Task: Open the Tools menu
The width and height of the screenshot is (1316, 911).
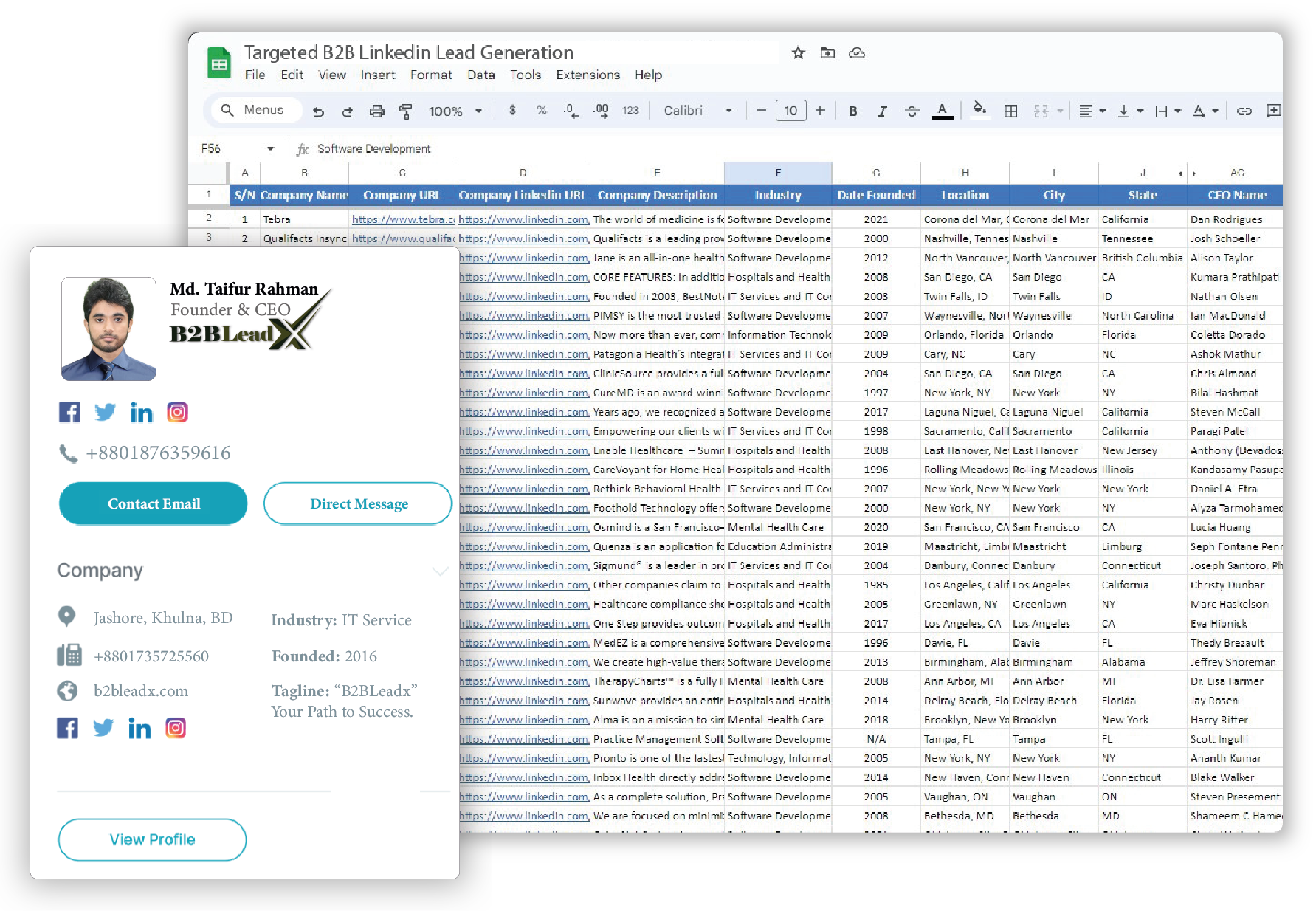Action: point(526,75)
